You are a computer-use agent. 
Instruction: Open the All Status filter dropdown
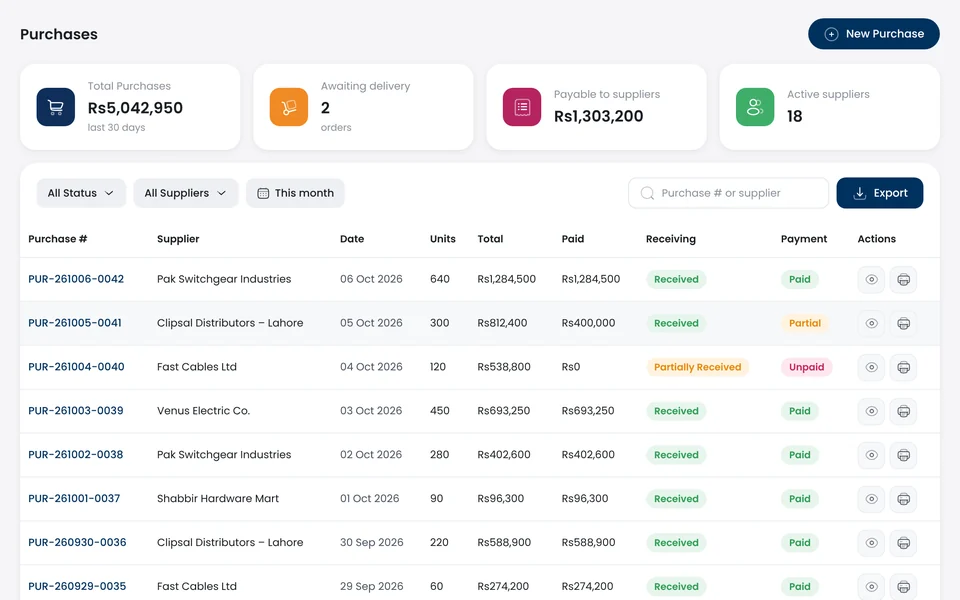coord(81,193)
